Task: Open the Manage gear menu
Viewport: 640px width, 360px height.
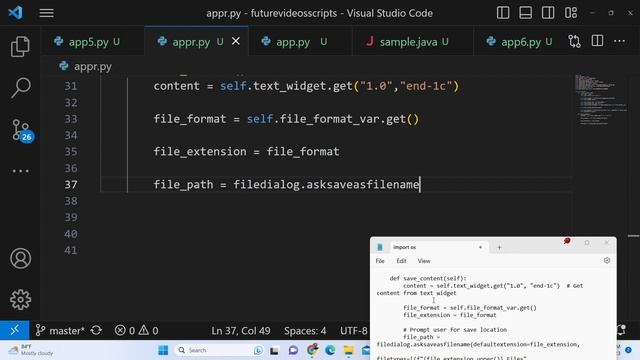Action: click(x=20, y=300)
